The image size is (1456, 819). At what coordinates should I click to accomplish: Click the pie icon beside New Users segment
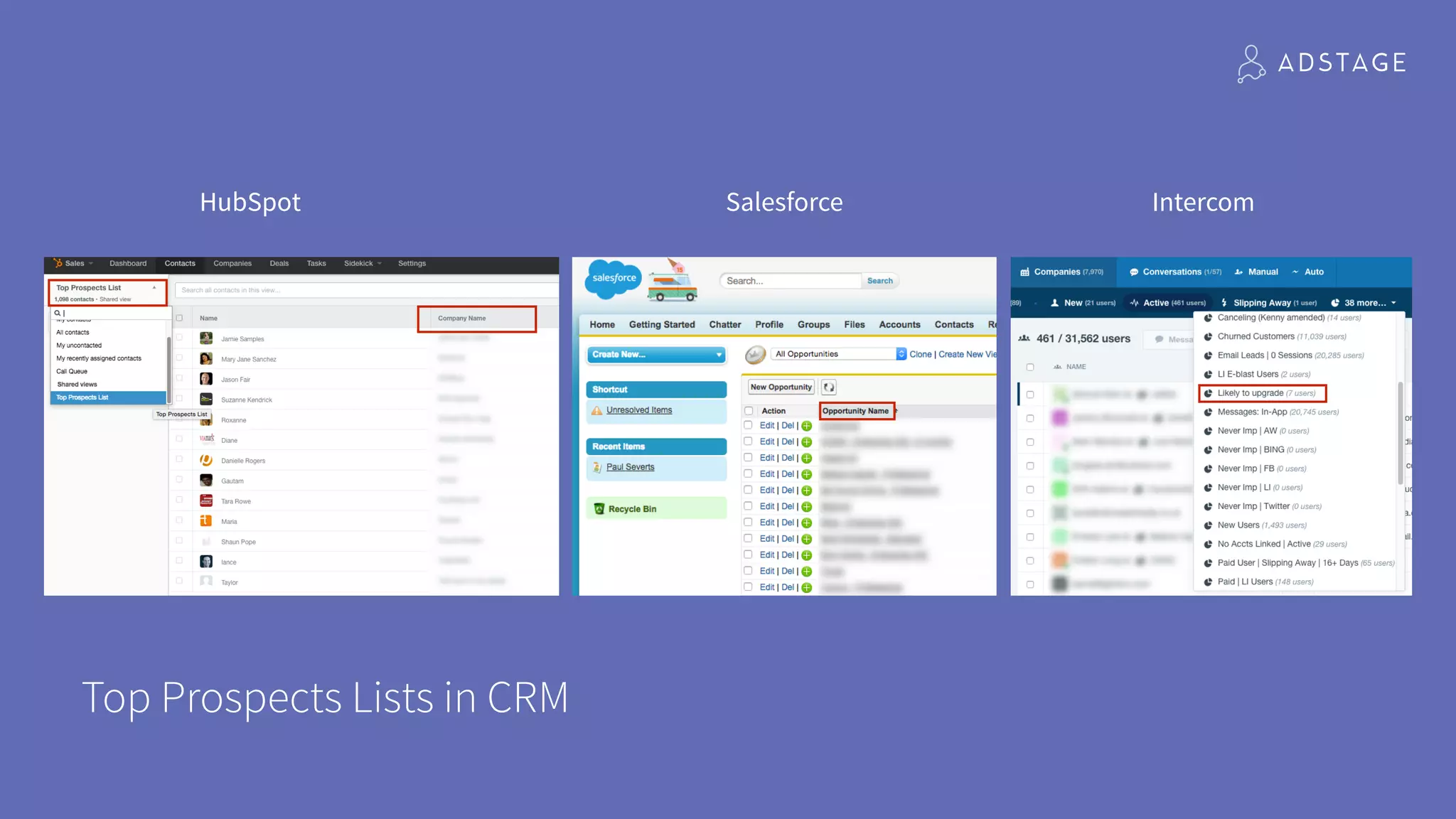(1208, 525)
